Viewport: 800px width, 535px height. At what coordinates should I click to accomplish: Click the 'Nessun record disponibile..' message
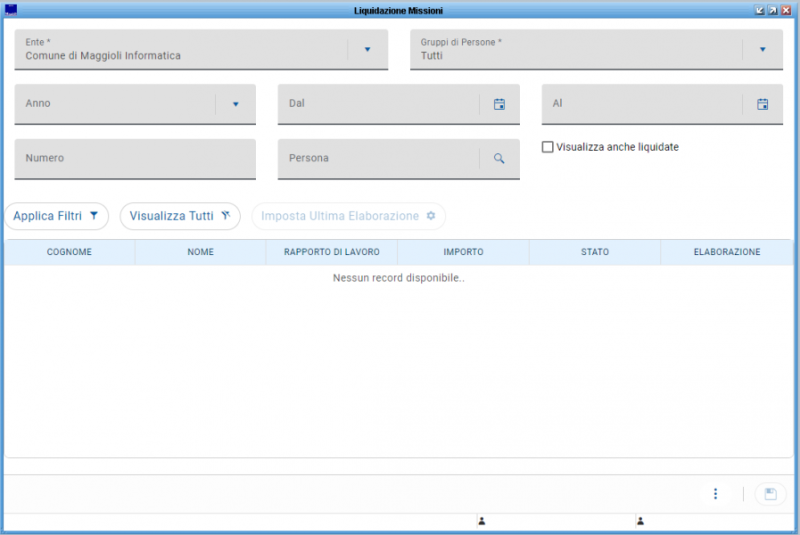[398, 278]
